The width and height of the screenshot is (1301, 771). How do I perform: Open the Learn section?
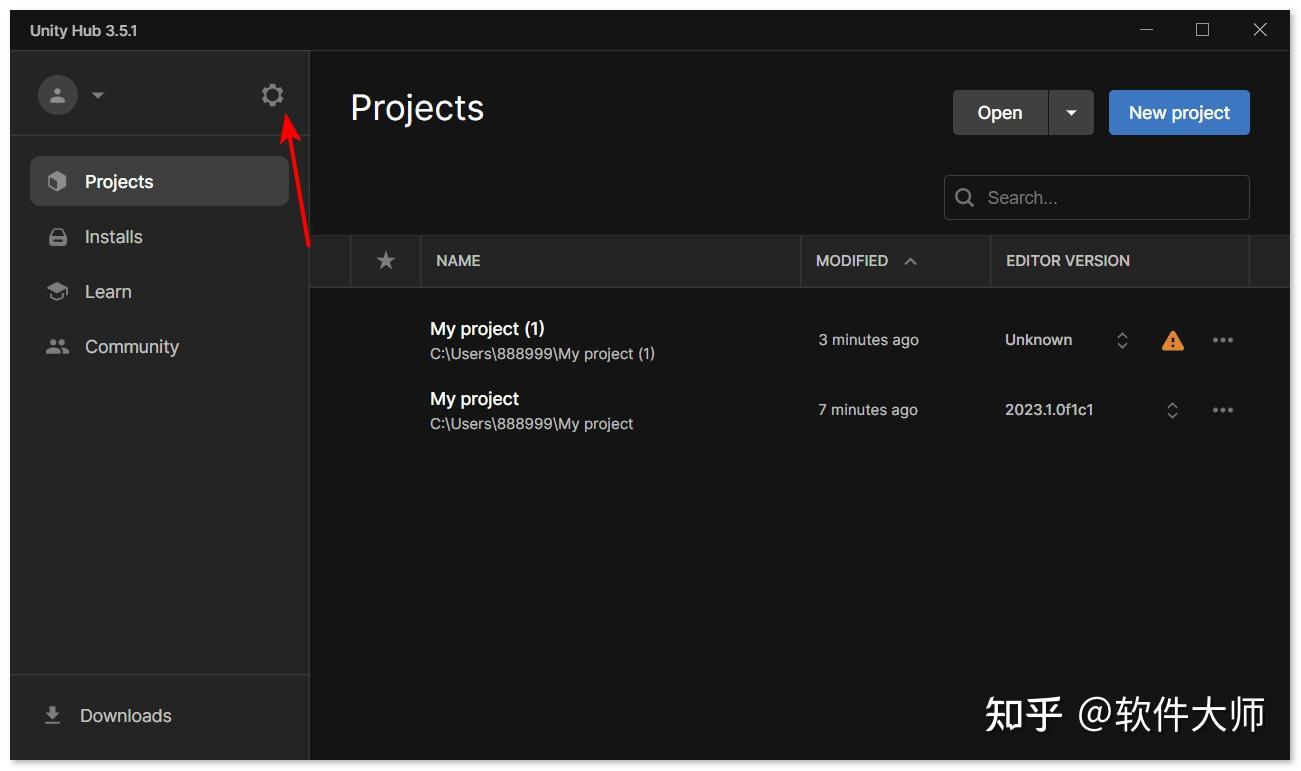pos(106,291)
